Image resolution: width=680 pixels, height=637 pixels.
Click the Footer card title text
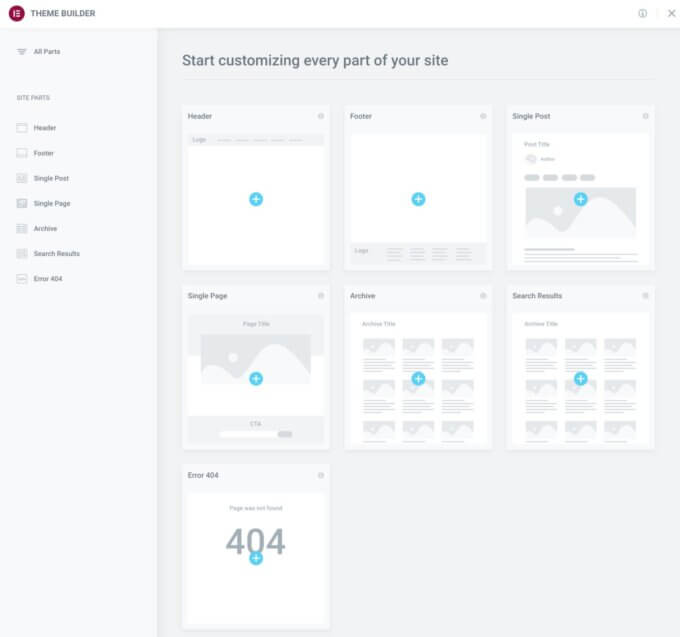coord(361,116)
